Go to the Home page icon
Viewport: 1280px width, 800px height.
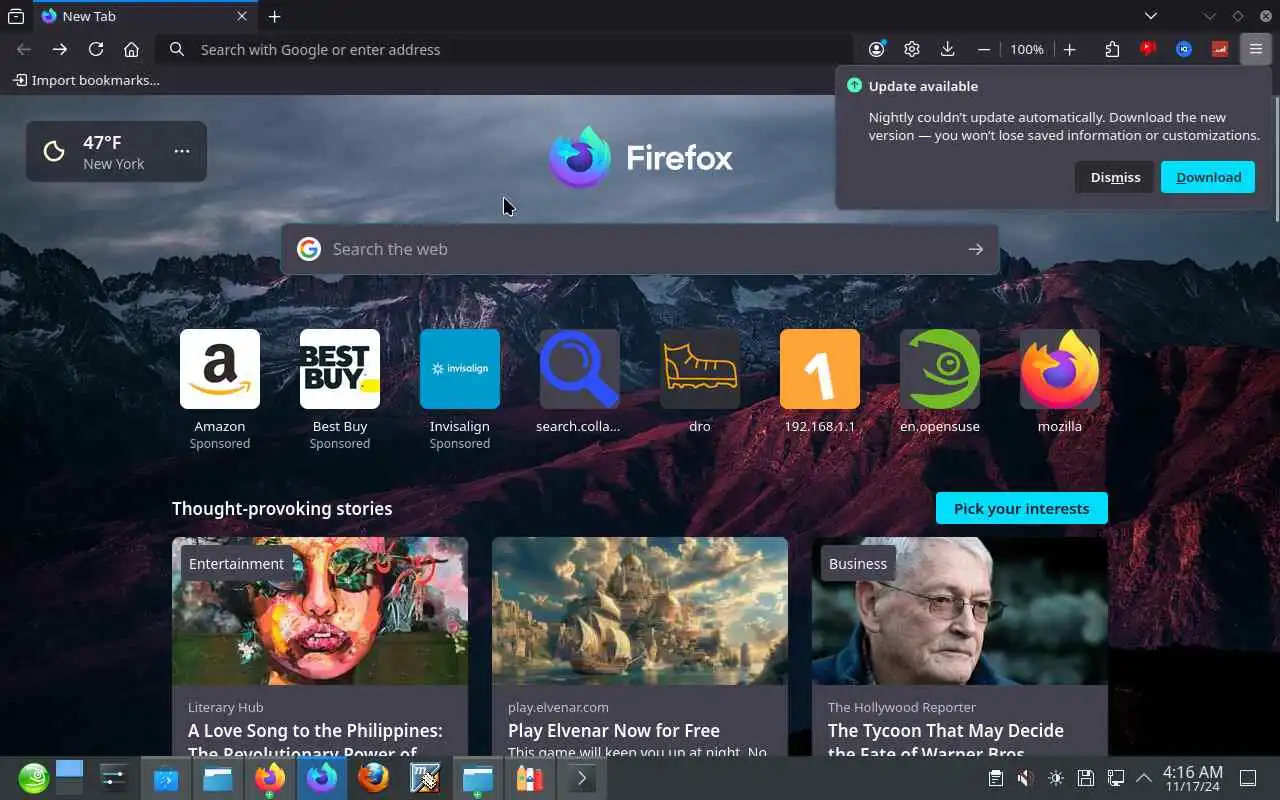point(131,49)
